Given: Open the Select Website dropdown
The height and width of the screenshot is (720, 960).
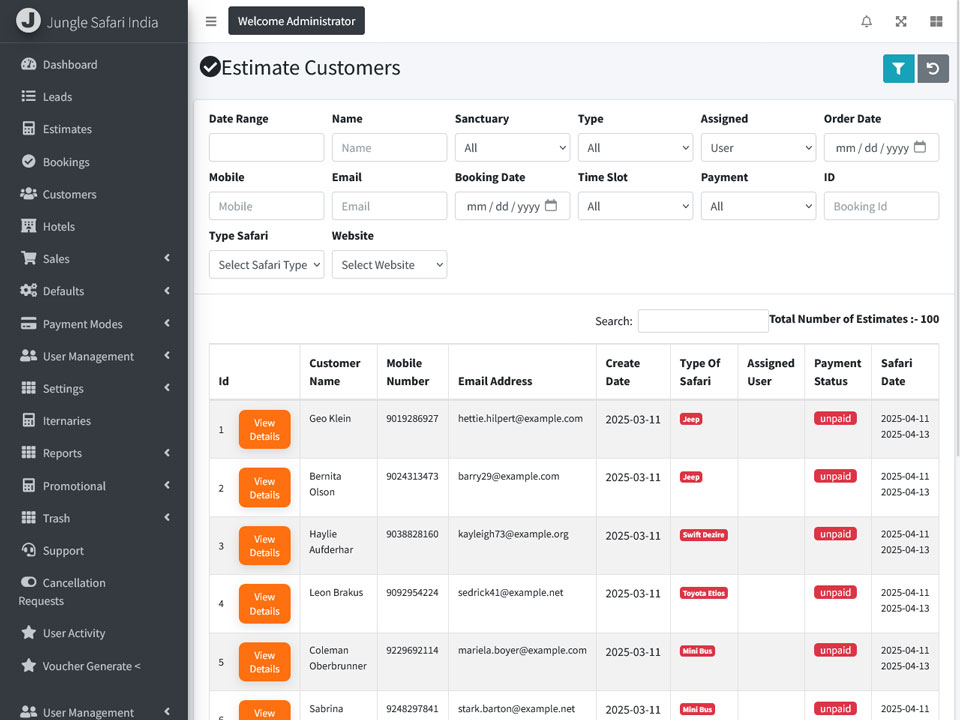Looking at the screenshot, I should 389,264.
